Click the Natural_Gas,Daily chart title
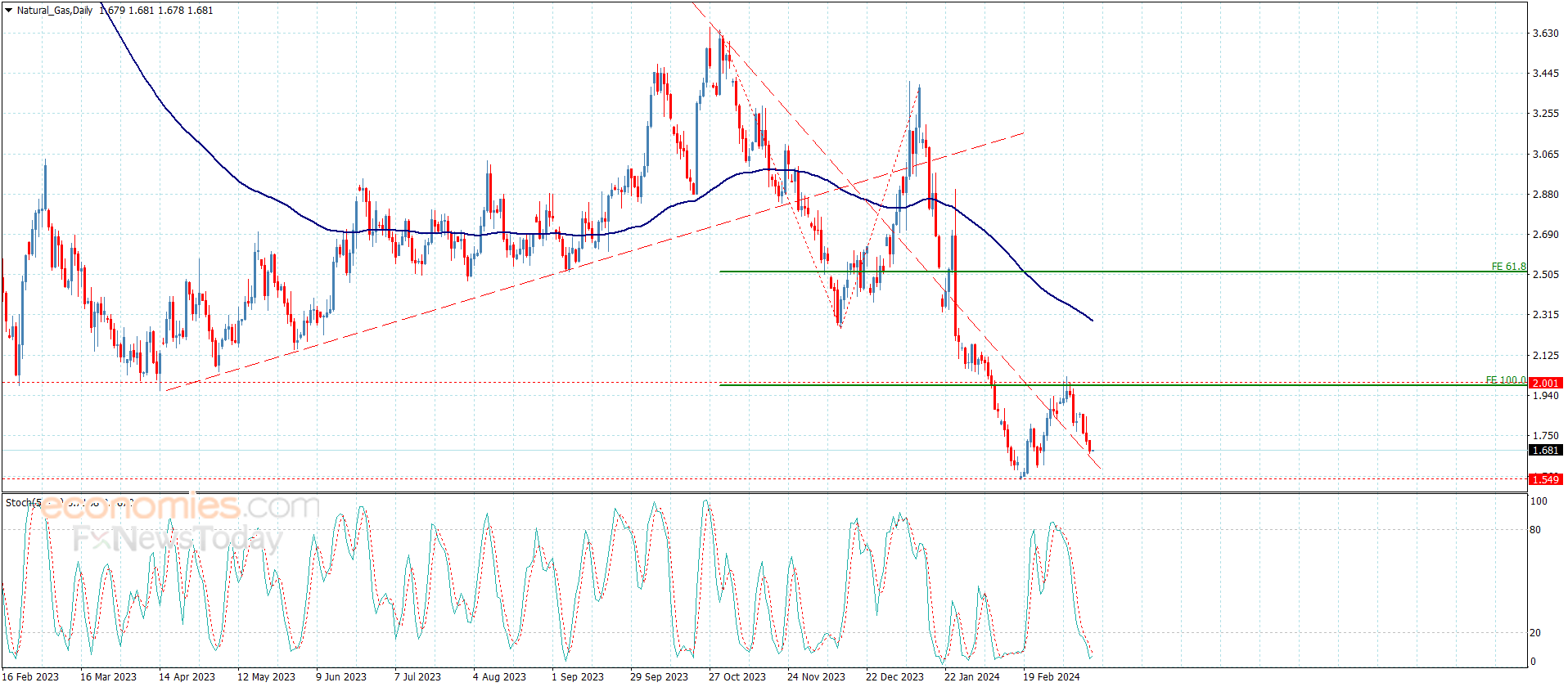The height and width of the screenshot is (687, 1568). (x=55, y=11)
